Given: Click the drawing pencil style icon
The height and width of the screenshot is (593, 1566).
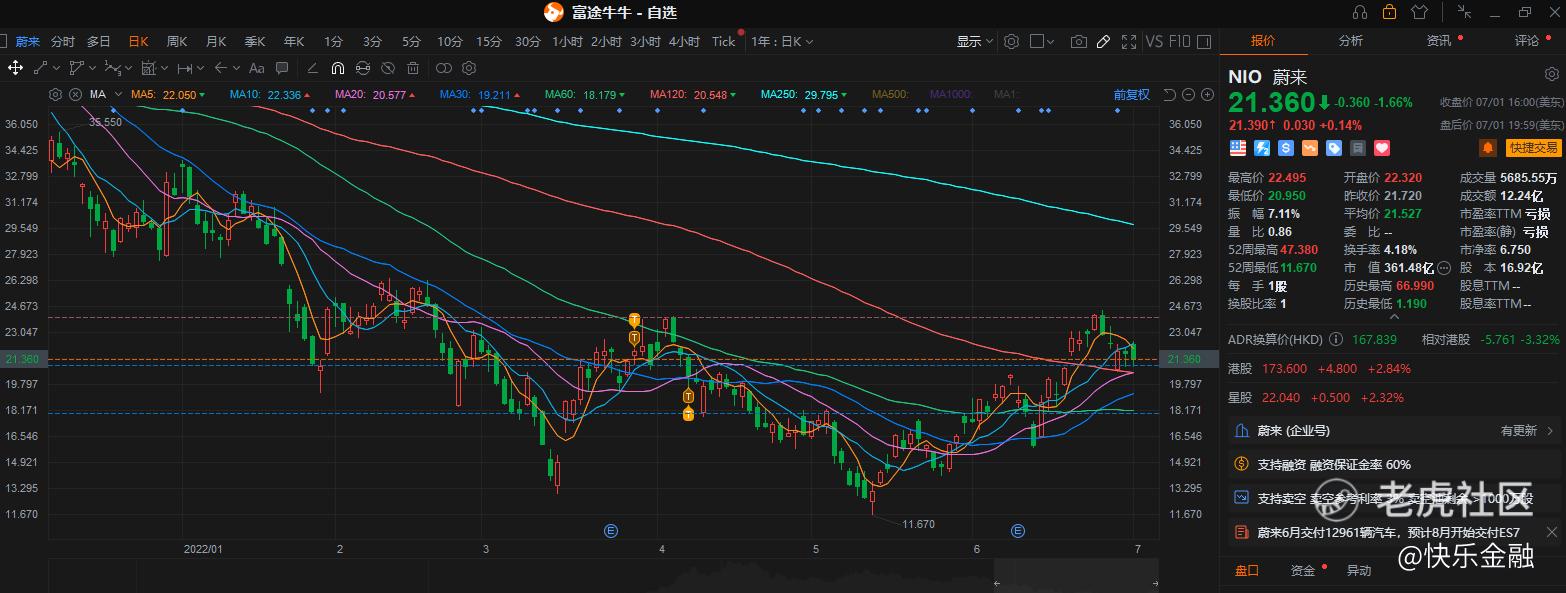Looking at the screenshot, I should tap(312, 68).
